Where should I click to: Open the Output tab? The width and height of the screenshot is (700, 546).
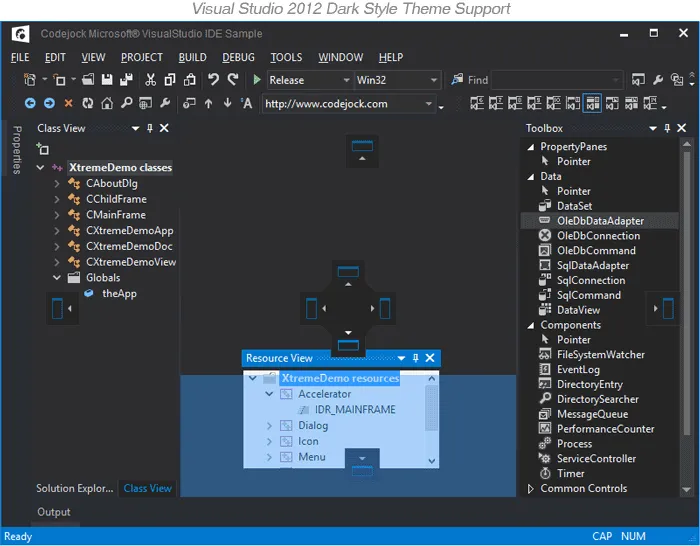54,512
